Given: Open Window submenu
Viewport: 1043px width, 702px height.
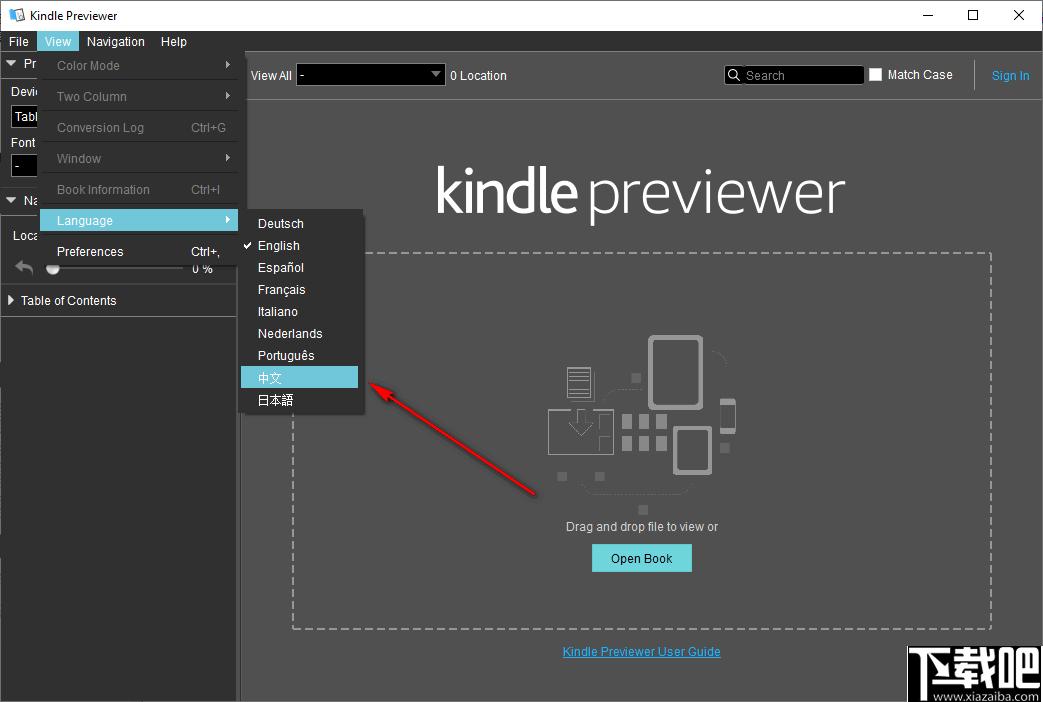Looking at the screenshot, I should [139, 158].
